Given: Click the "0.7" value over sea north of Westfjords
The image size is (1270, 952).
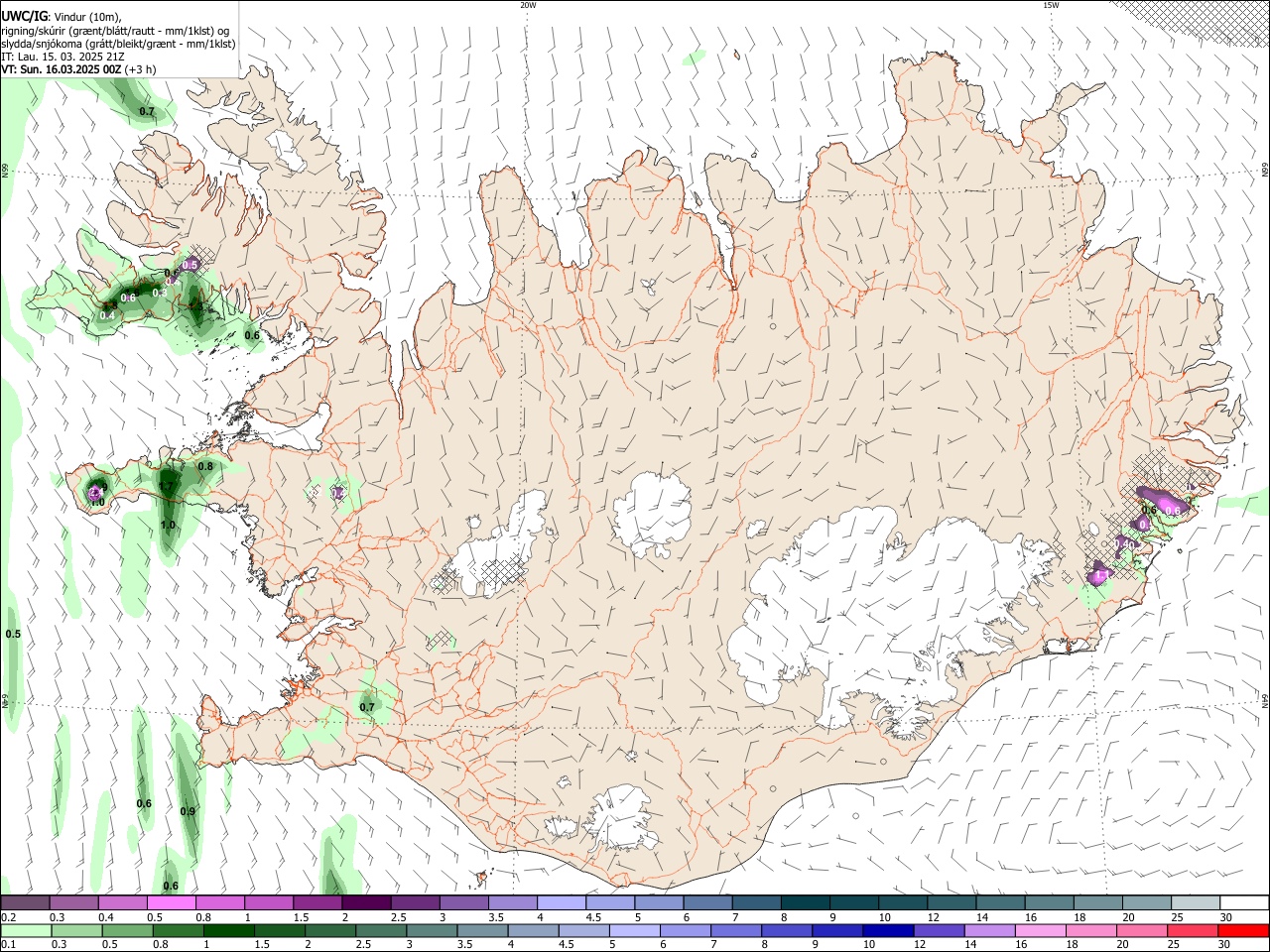Looking at the screenshot, I should [x=147, y=112].
